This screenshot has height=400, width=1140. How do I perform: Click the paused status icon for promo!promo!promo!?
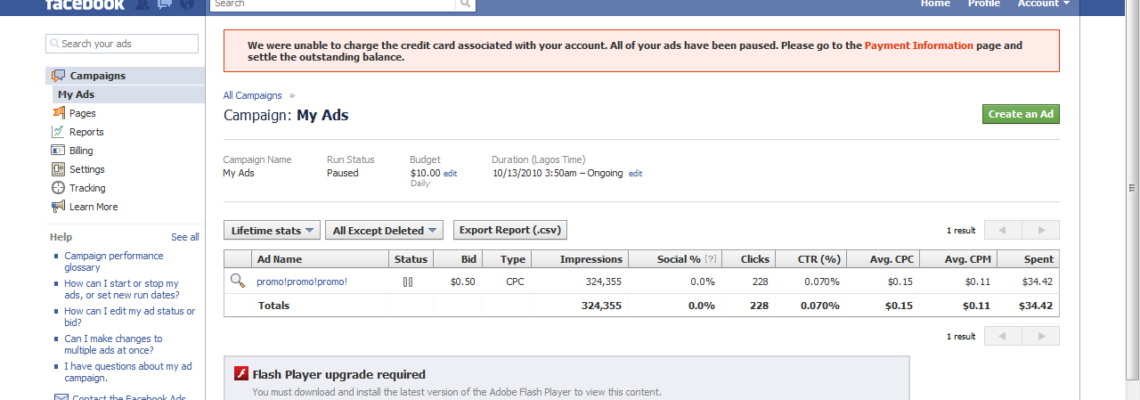click(408, 282)
